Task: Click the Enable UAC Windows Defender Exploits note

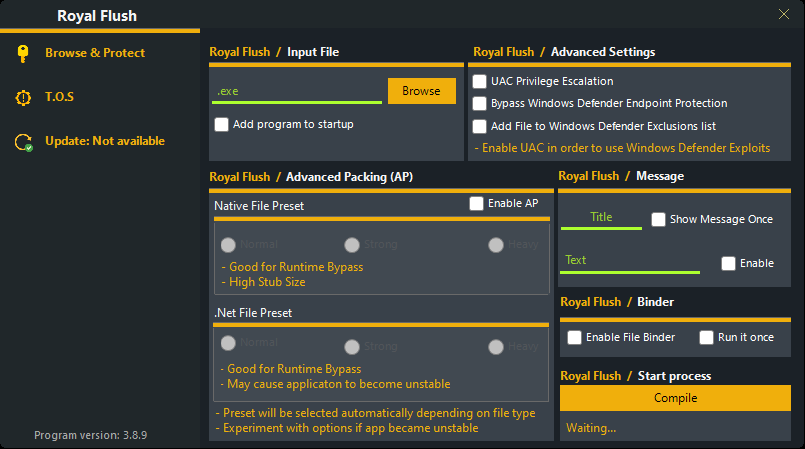Action: point(622,148)
